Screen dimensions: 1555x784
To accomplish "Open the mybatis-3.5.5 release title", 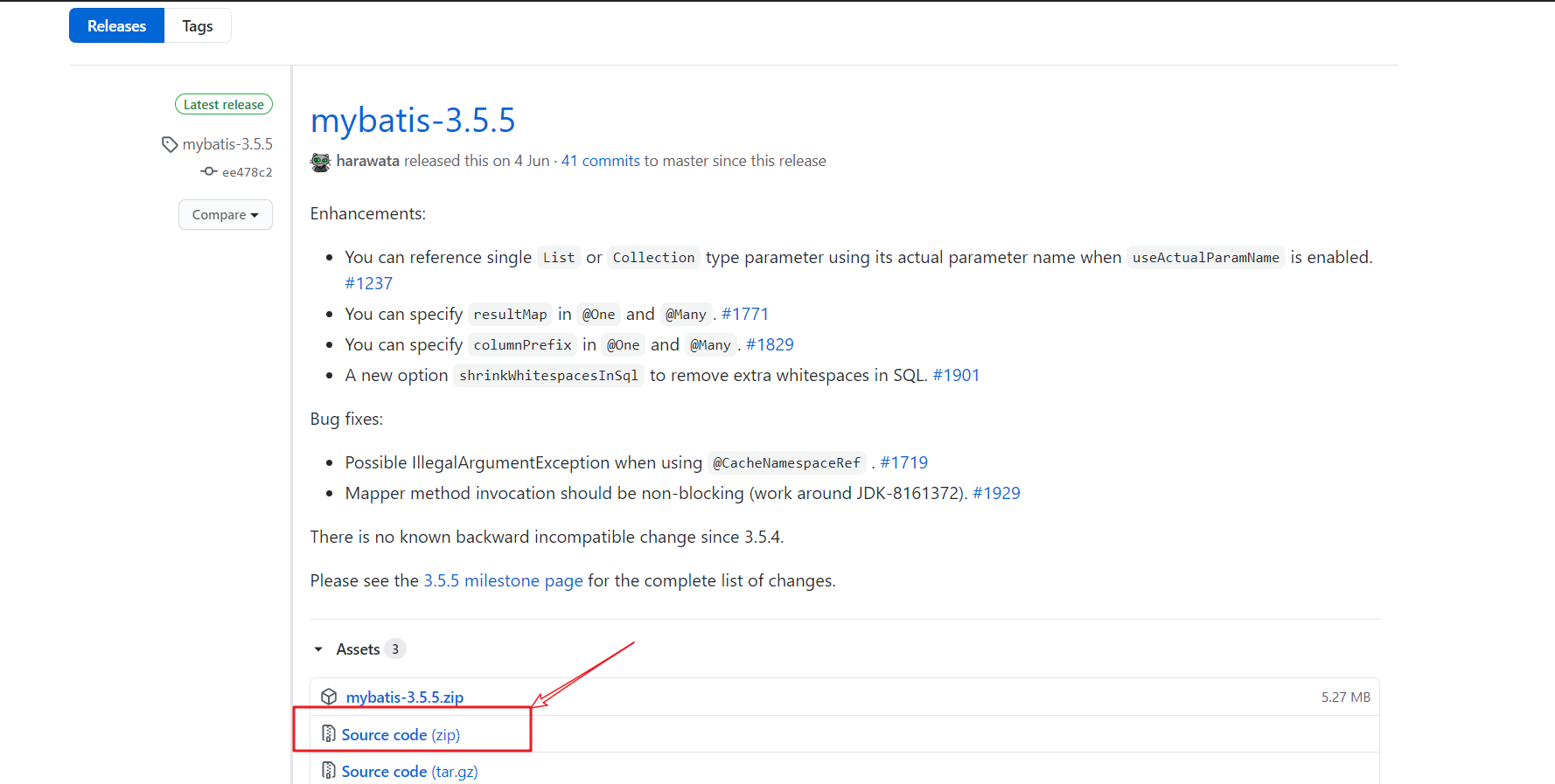I will (413, 120).
